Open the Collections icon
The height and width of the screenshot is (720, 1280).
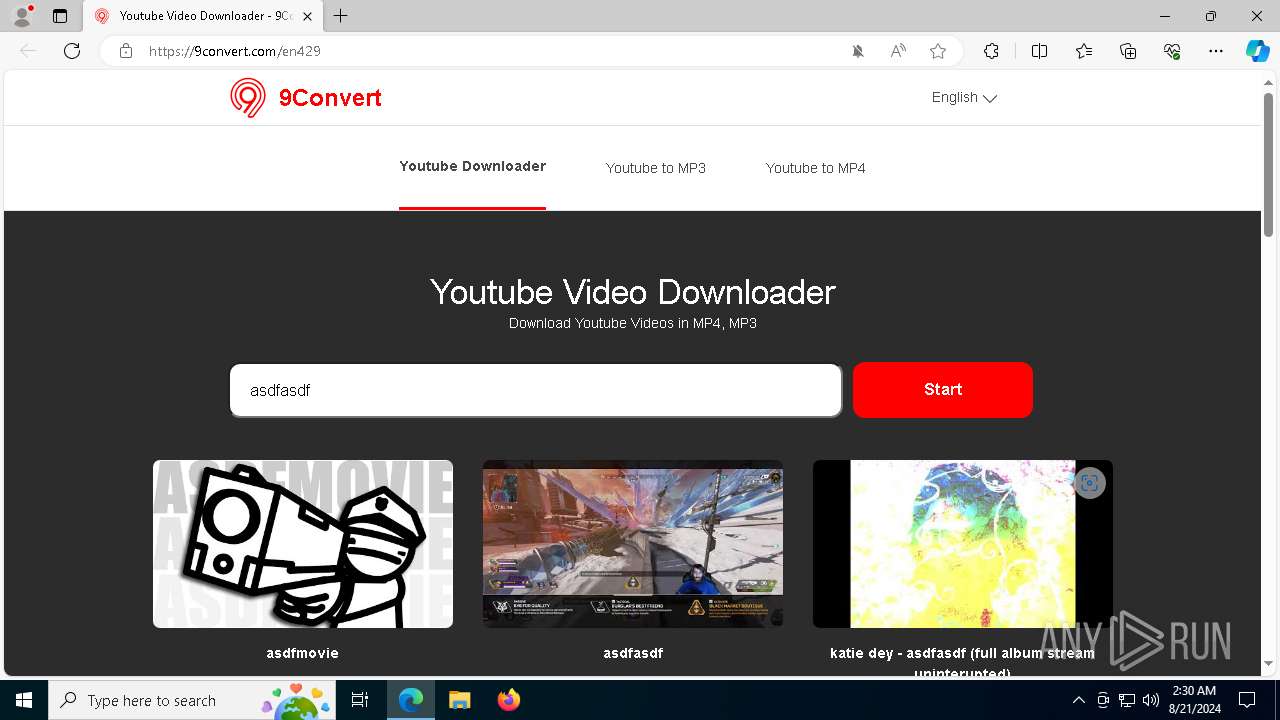1128,51
